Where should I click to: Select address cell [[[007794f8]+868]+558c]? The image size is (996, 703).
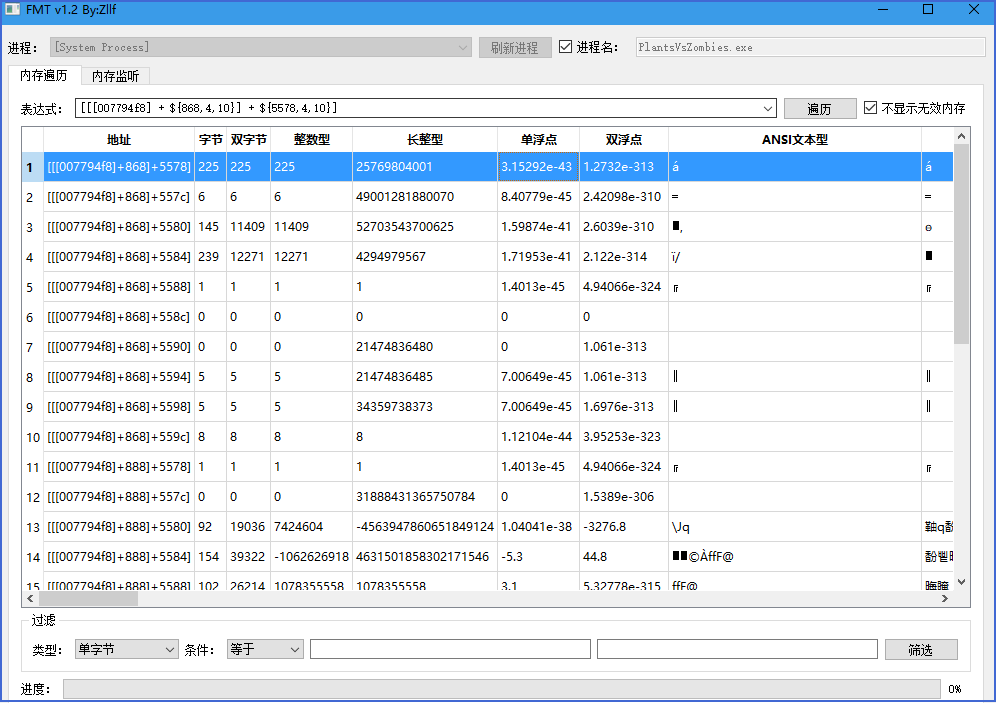point(119,317)
